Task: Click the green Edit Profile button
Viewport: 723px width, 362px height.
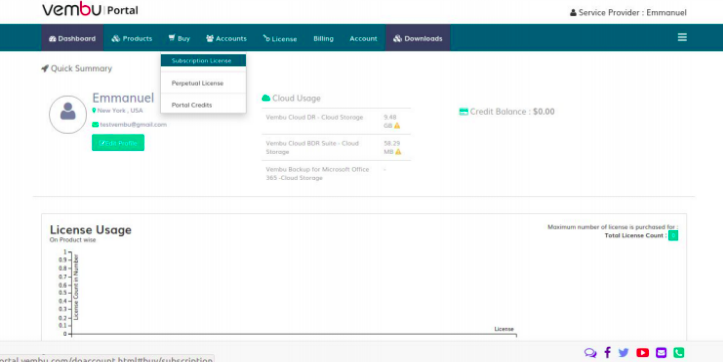Action: [118, 143]
